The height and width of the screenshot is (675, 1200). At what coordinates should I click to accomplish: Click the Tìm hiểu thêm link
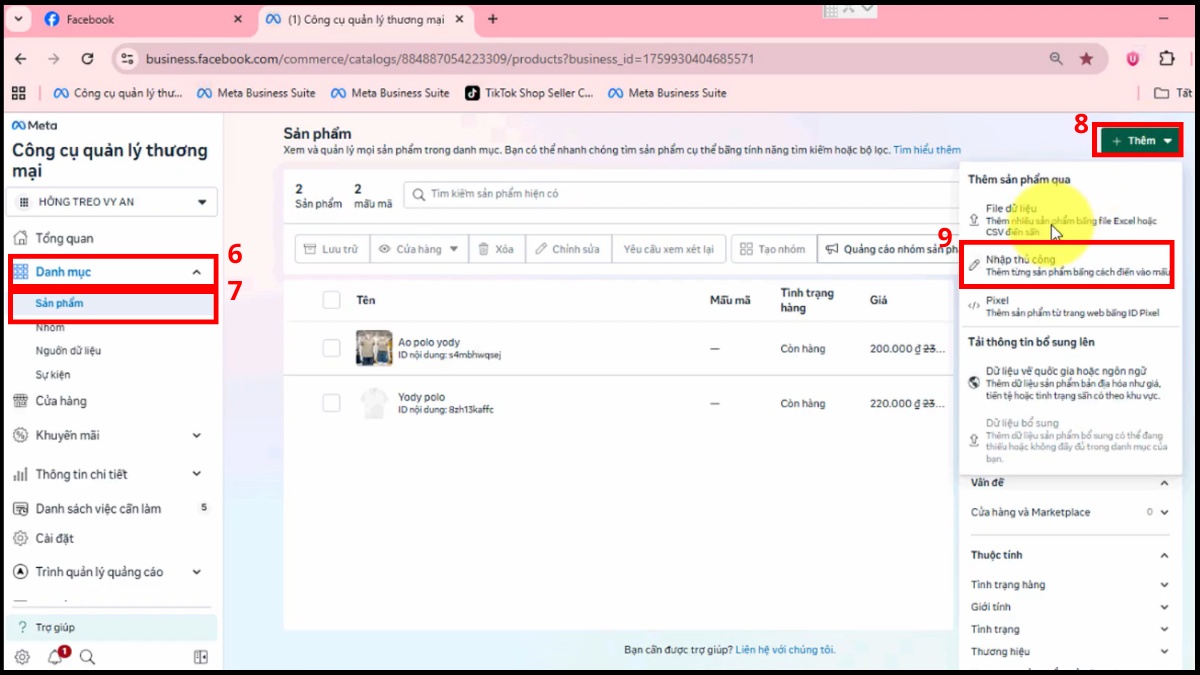(927, 150)
